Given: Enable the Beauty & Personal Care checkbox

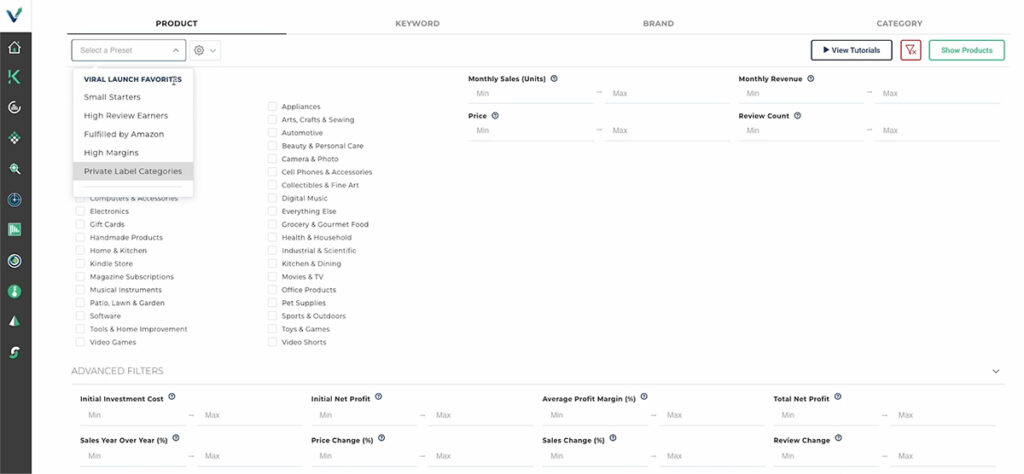Looking at the screenshot, I should coord(272,146).
